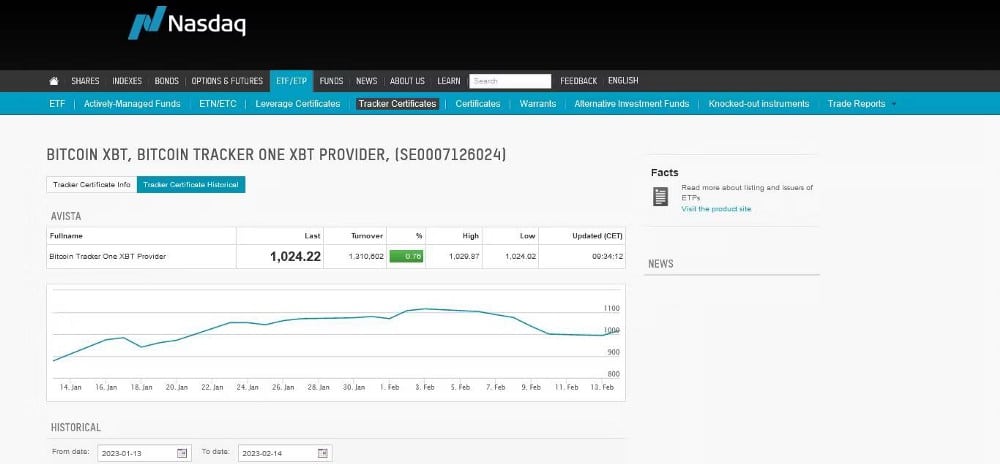Image resolution: width=1000 pixels, height=464 pixels.
Task: Select the ETF/ETP menu item
Action: click(x=291, y=81)
